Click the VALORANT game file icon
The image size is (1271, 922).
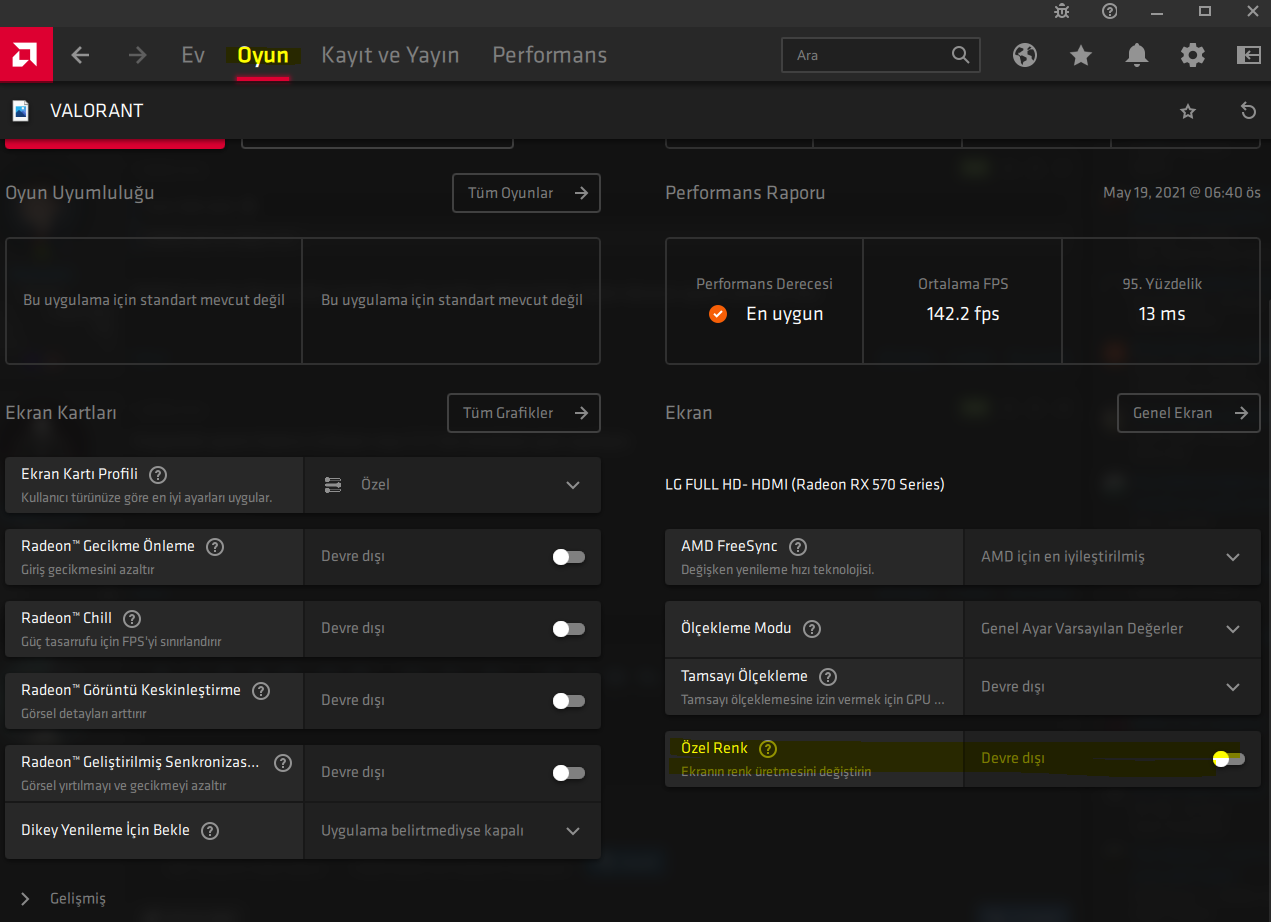pos(21,111)
